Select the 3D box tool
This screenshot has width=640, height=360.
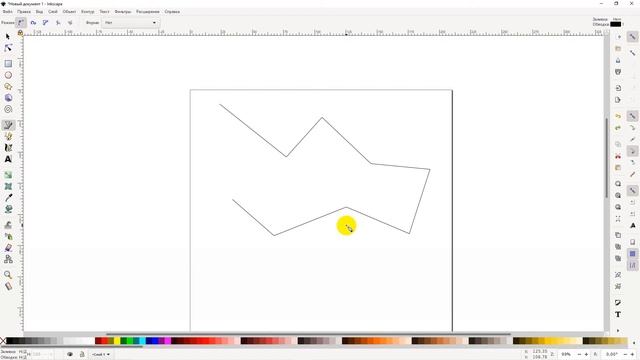click(x=8, y=98)
